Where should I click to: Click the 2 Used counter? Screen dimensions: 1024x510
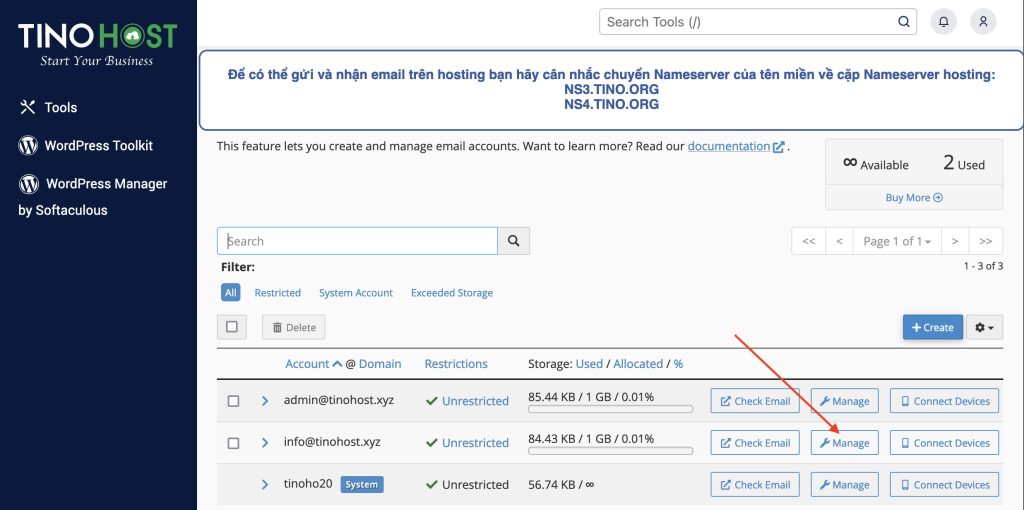pyautogui.click(x=963, y=163)
